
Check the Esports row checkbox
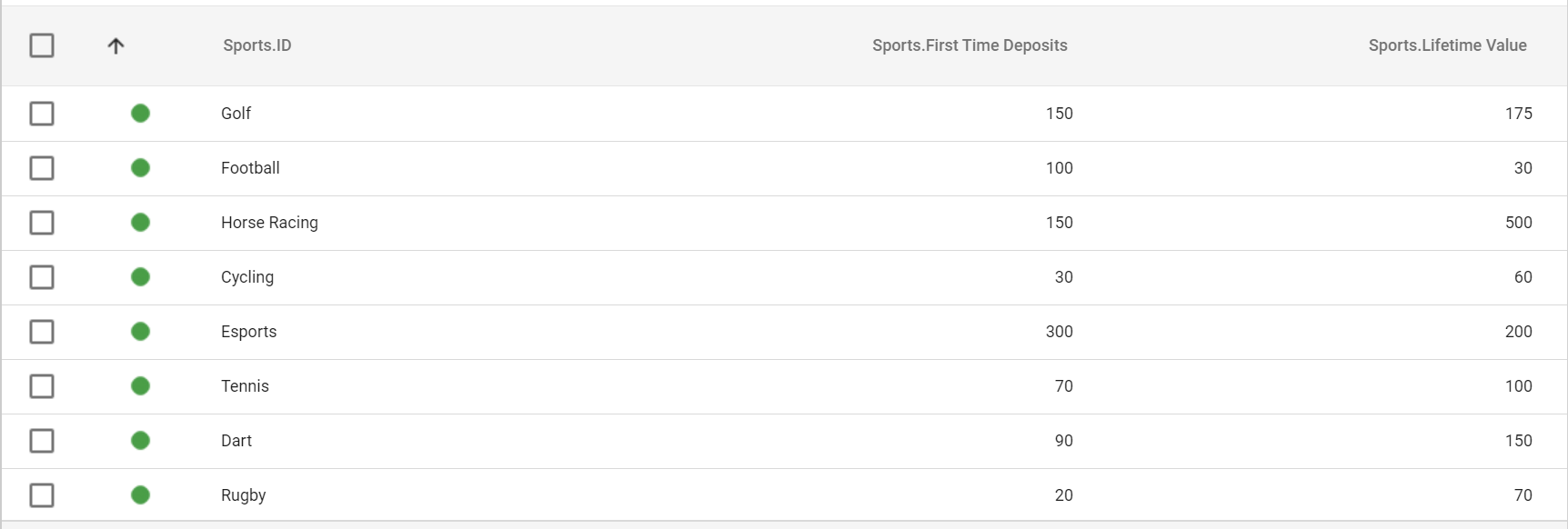(x=42, y=332)
